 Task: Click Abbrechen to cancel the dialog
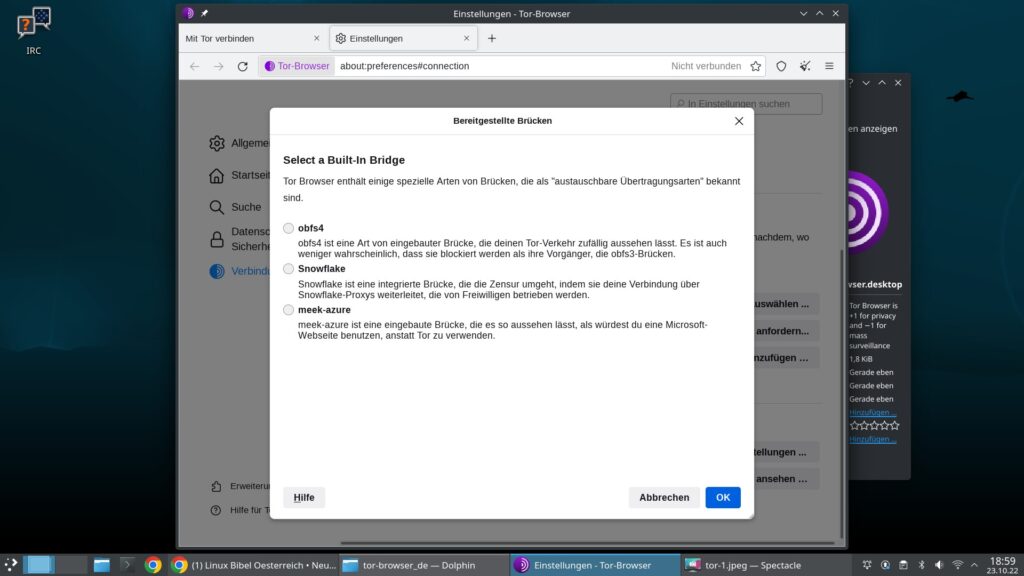click(x=664, y=497)
